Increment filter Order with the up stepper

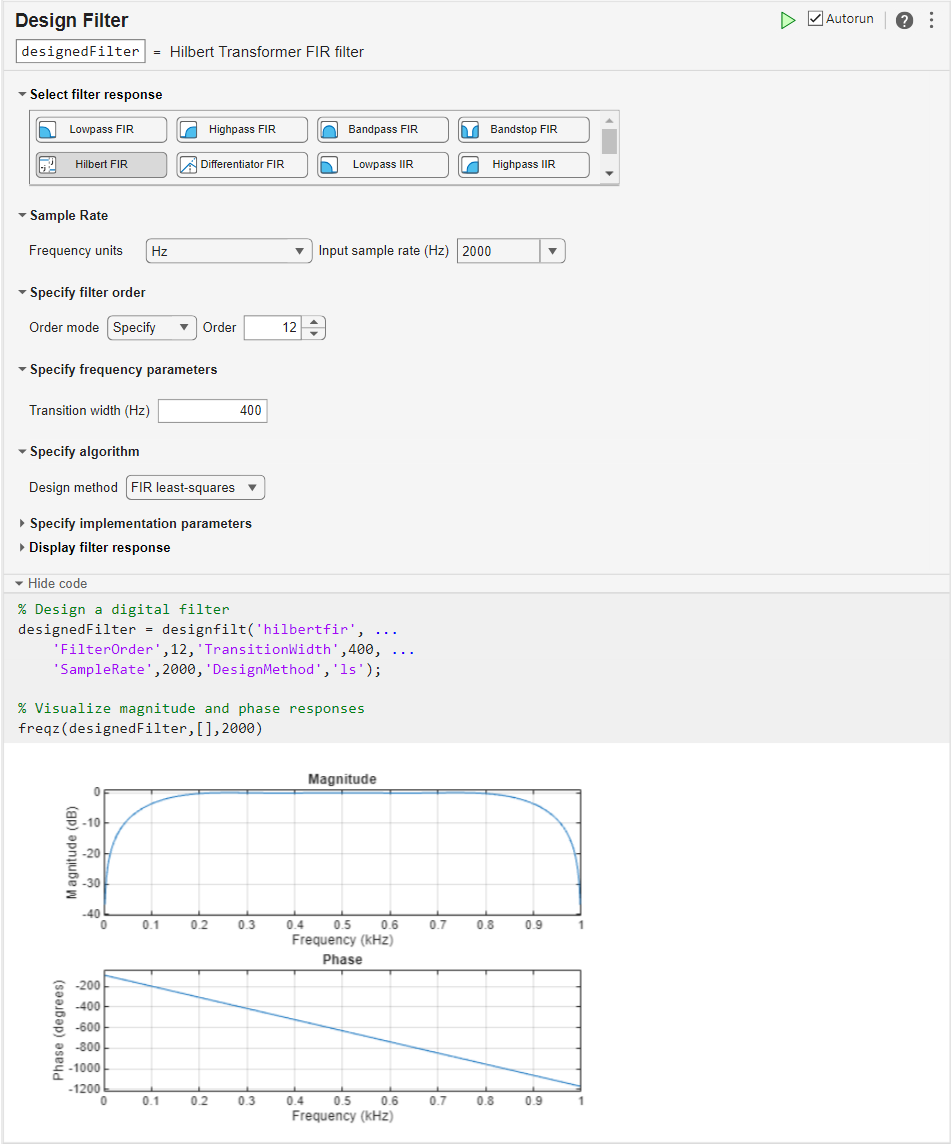(315, 322)
